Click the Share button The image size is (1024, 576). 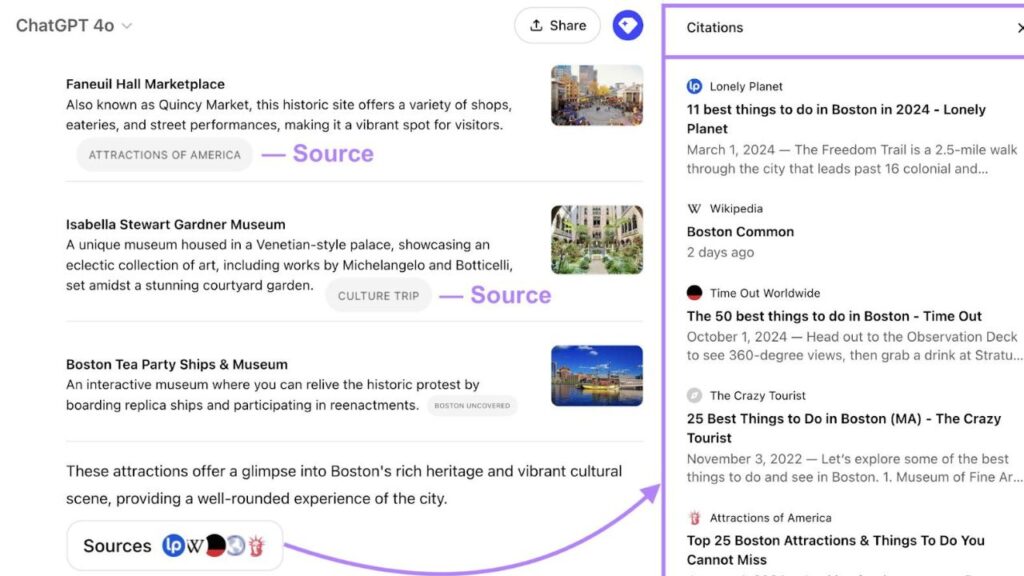pyautogui.click(x=557, y=25)
